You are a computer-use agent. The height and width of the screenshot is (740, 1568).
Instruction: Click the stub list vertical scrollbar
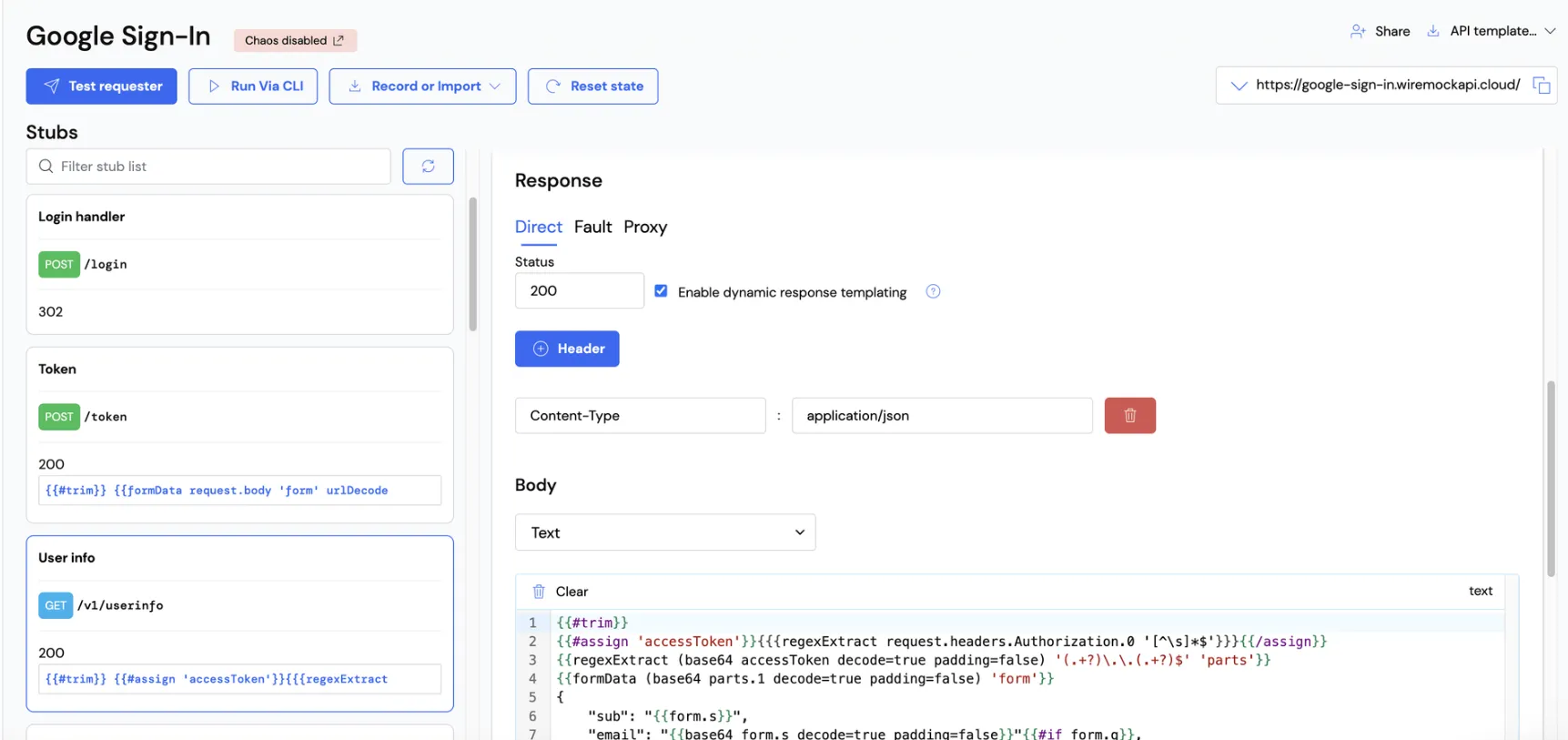(x=472, y=264)
